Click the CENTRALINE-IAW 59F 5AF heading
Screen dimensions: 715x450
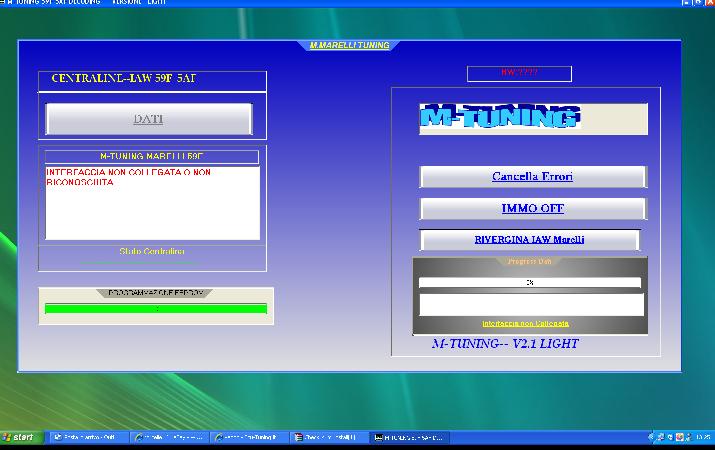pos(124,78)
